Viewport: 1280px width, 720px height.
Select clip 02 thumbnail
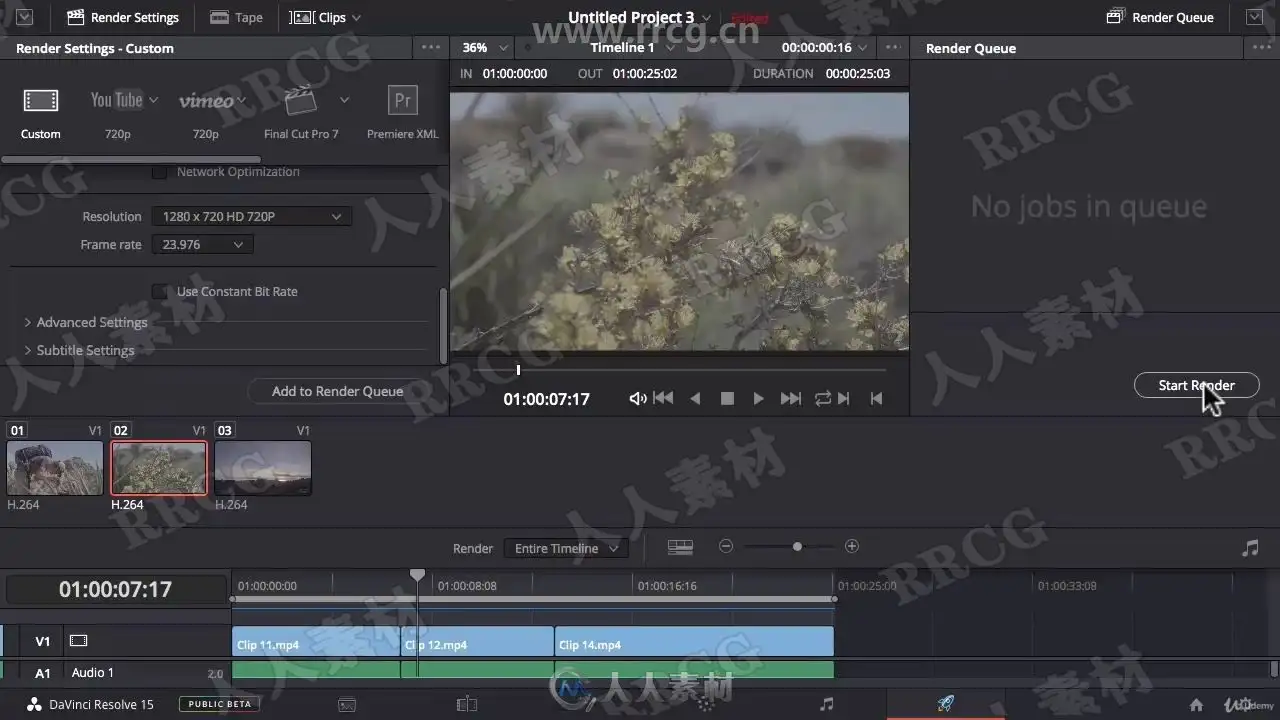tap(159, 468)
